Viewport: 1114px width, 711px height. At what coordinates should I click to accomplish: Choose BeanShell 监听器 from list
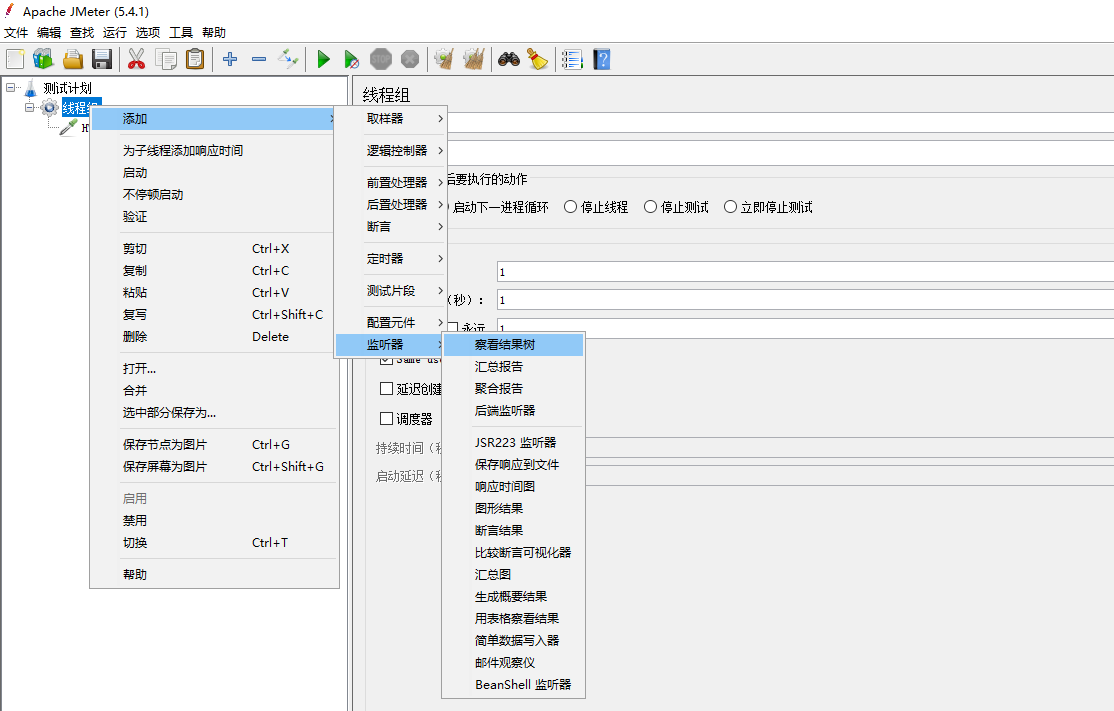pos(513,685)
